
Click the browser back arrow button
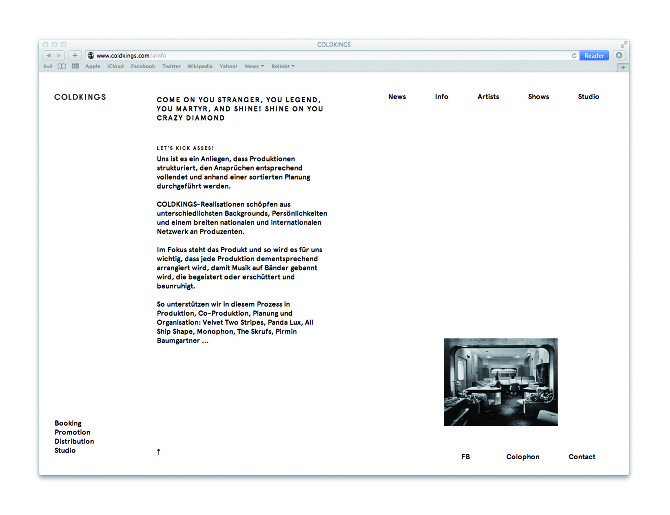(48, 56)
